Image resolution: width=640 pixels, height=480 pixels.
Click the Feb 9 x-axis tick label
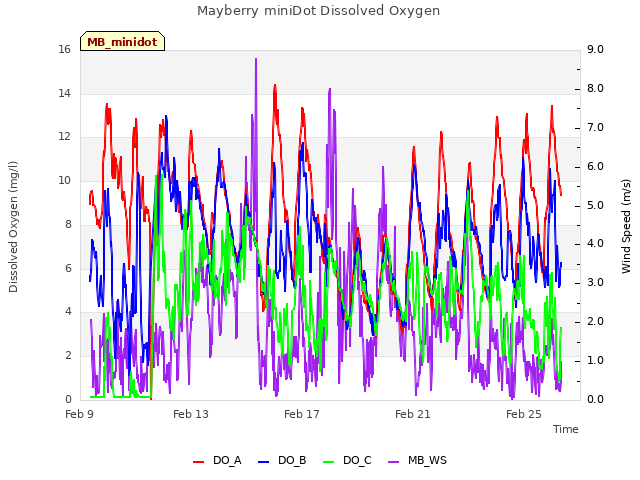pos(80,414)
